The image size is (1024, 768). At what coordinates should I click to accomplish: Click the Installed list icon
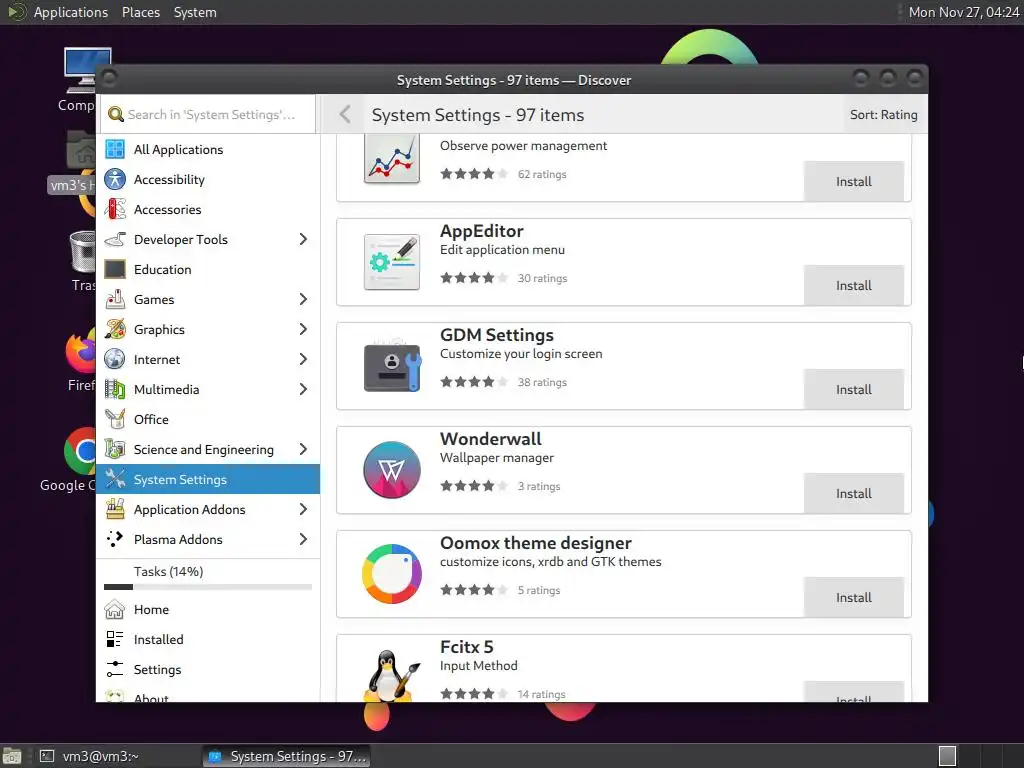115,639
